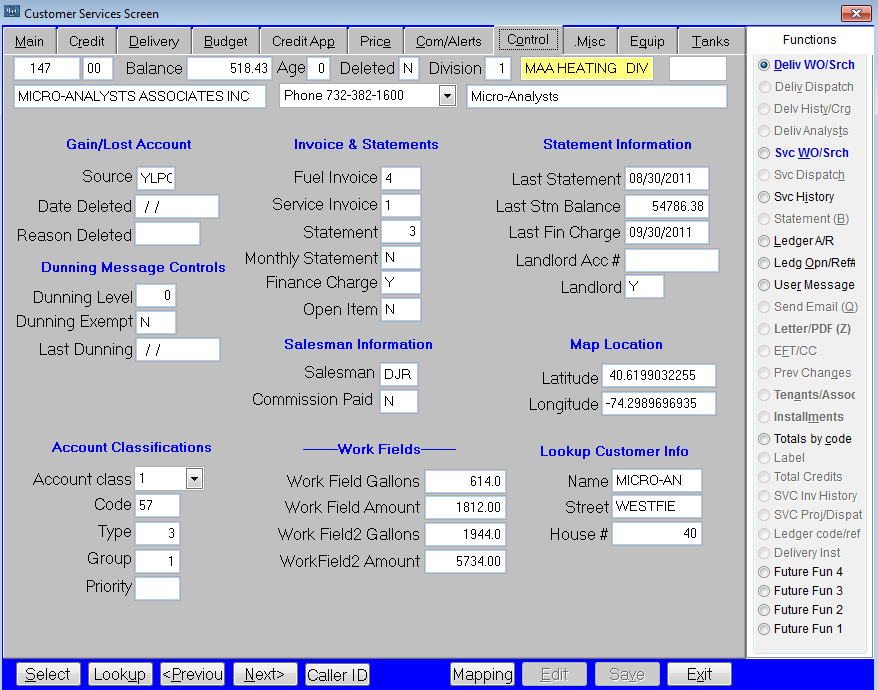This screenshot has width=878, height=690.
Task: Exit the Customer Services Screen
Action: coord(699,674)
